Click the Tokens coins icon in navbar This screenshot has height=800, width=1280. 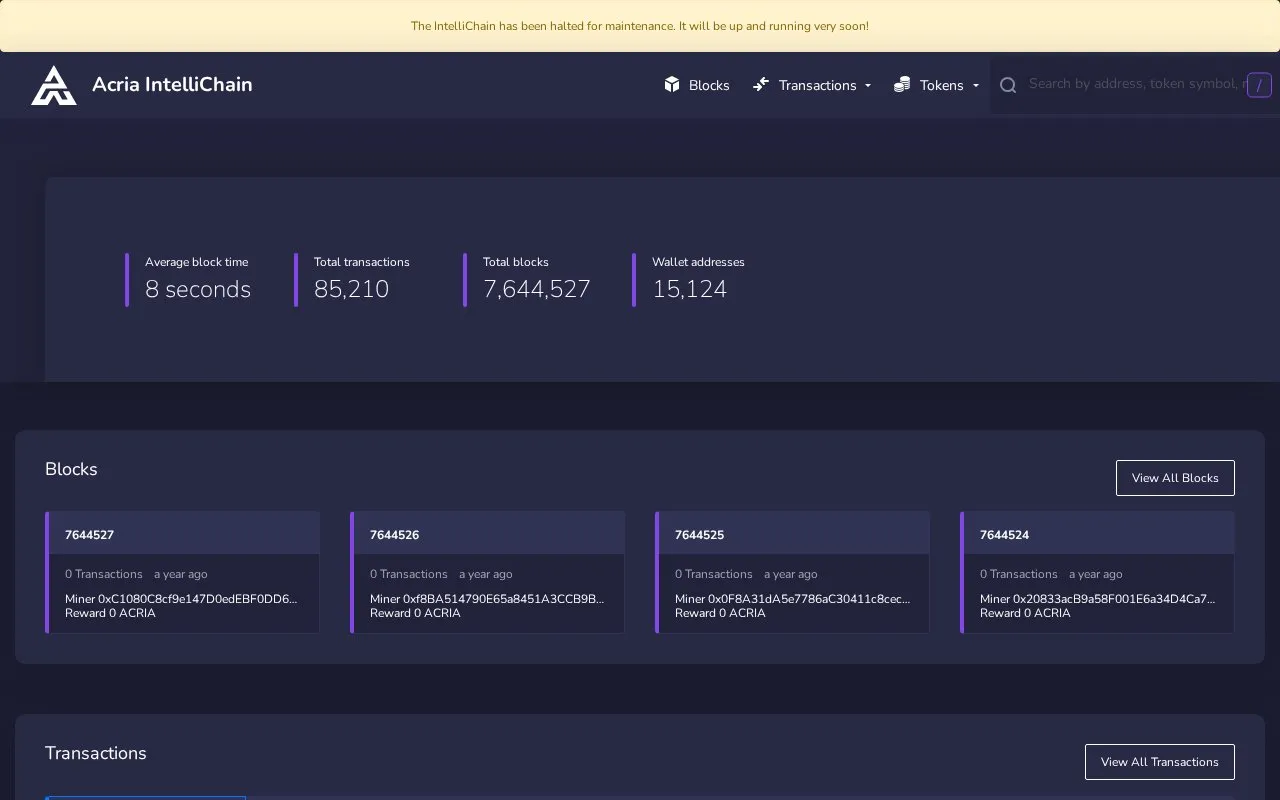click(x=902, y=85)
